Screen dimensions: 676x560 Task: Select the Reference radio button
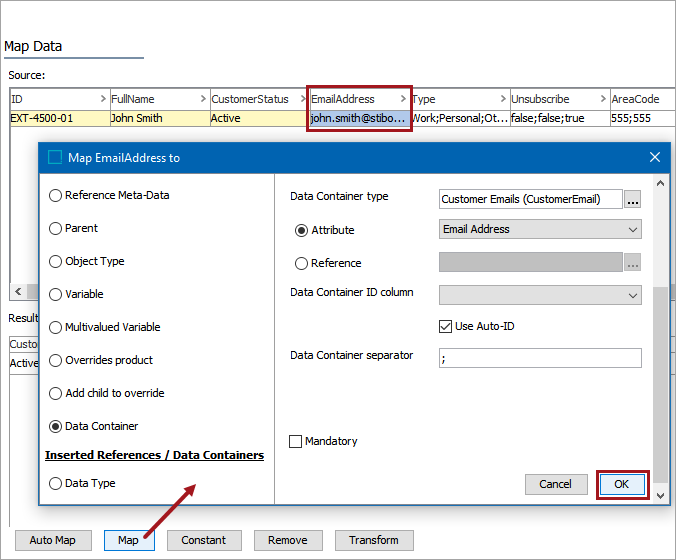[302, 263]
